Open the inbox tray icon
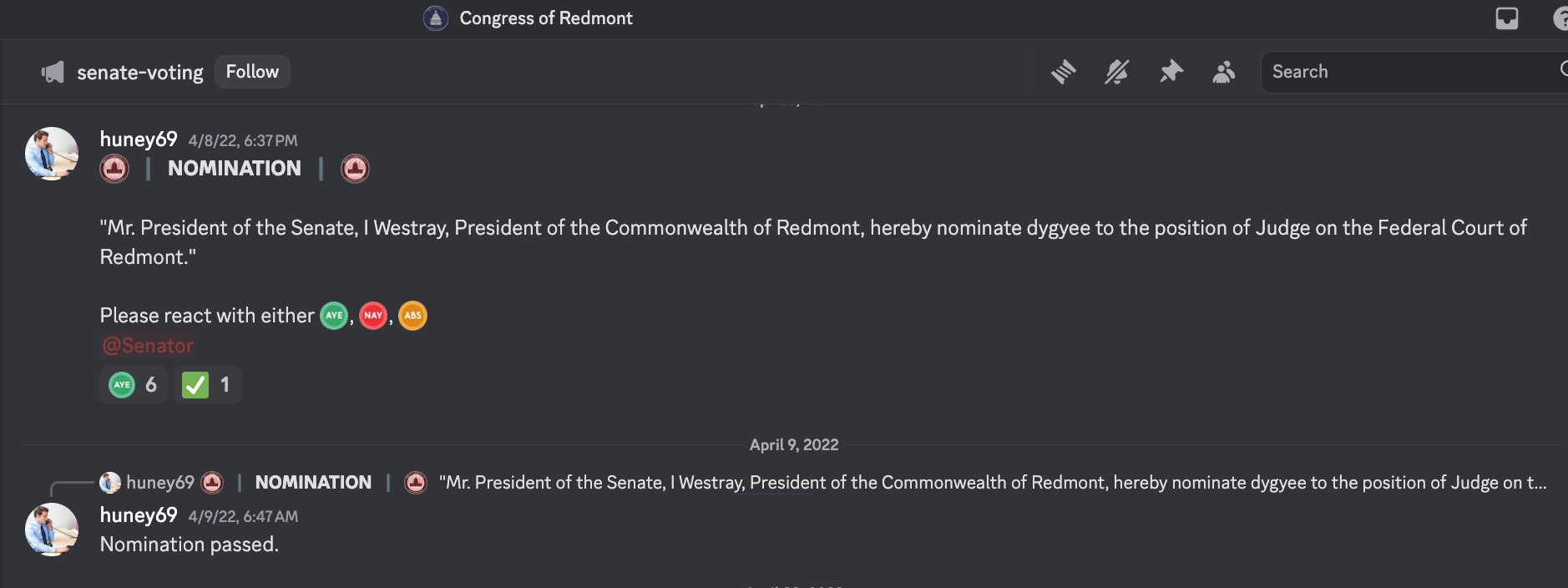1568x588 pixels. coord(1507,18)
